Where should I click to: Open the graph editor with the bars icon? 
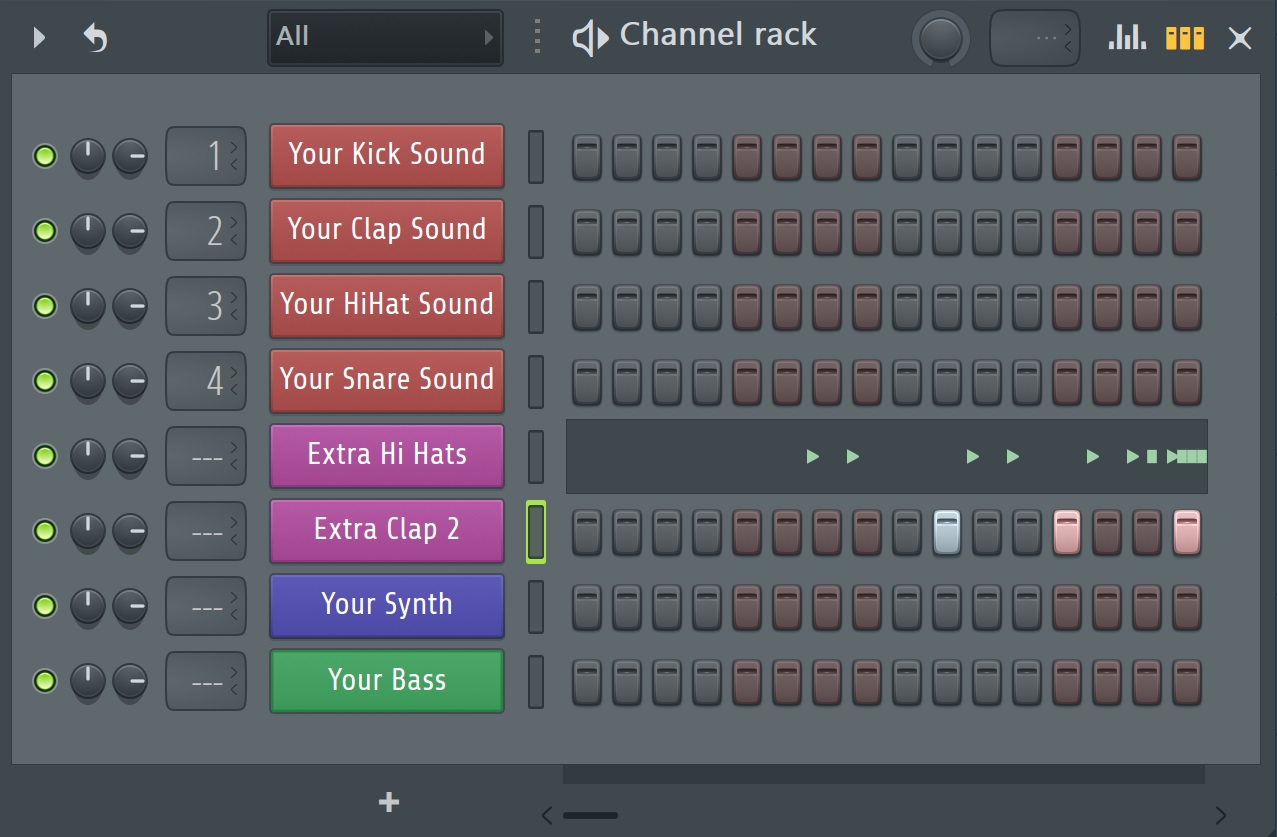click(1126, 37)
